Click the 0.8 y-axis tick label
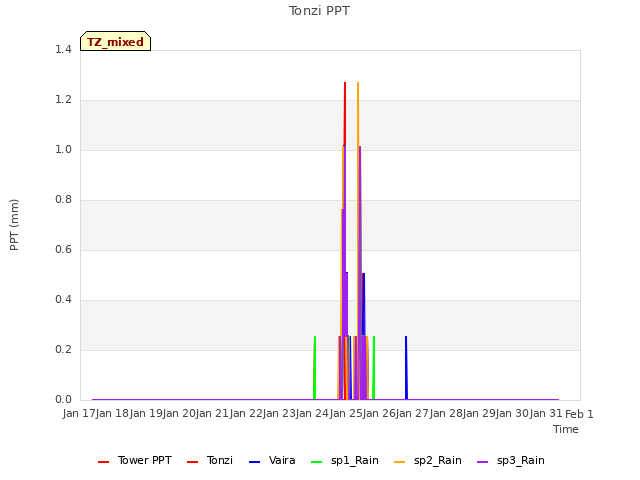This screenshot has width=640, height=480. click(63, 200)
